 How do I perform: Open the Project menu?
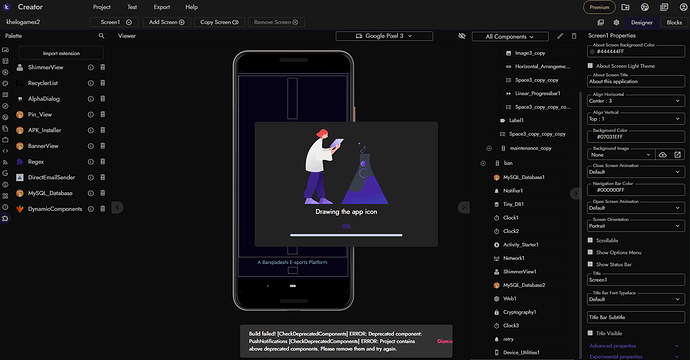[102, 7]
